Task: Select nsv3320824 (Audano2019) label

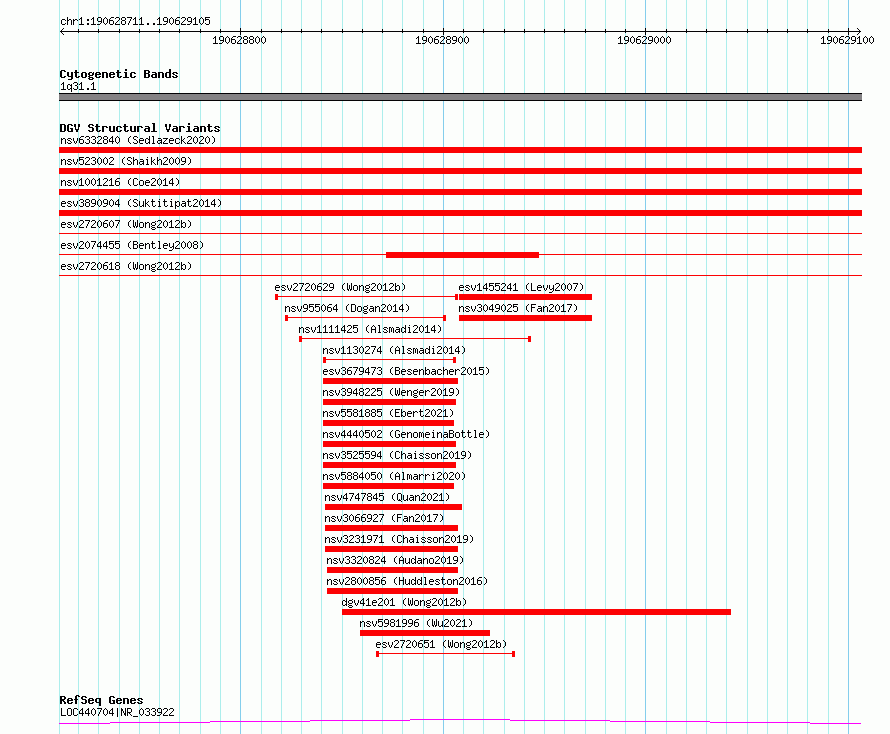Action: coord(395,560)
